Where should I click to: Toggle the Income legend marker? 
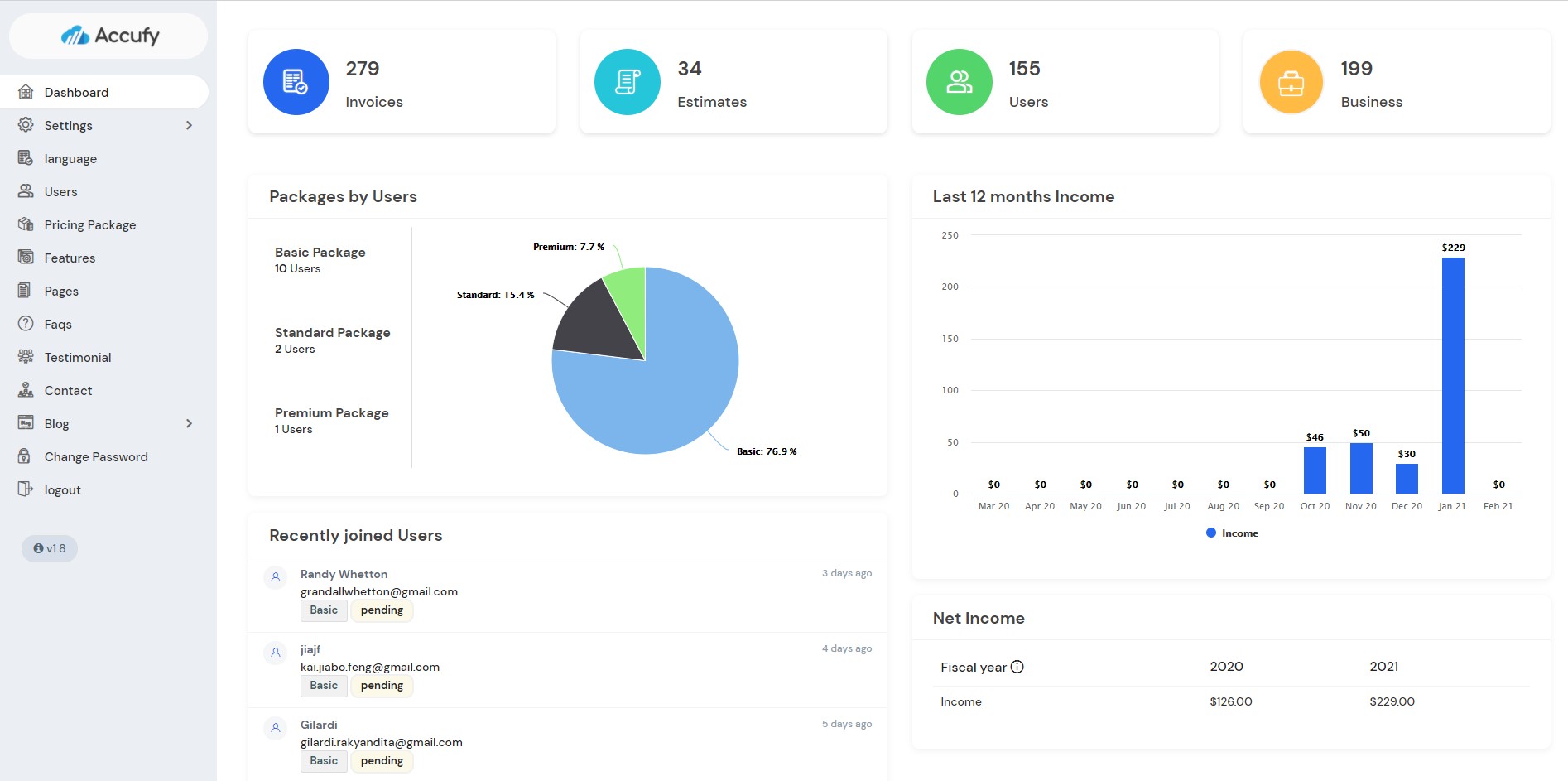[1211, 533]
